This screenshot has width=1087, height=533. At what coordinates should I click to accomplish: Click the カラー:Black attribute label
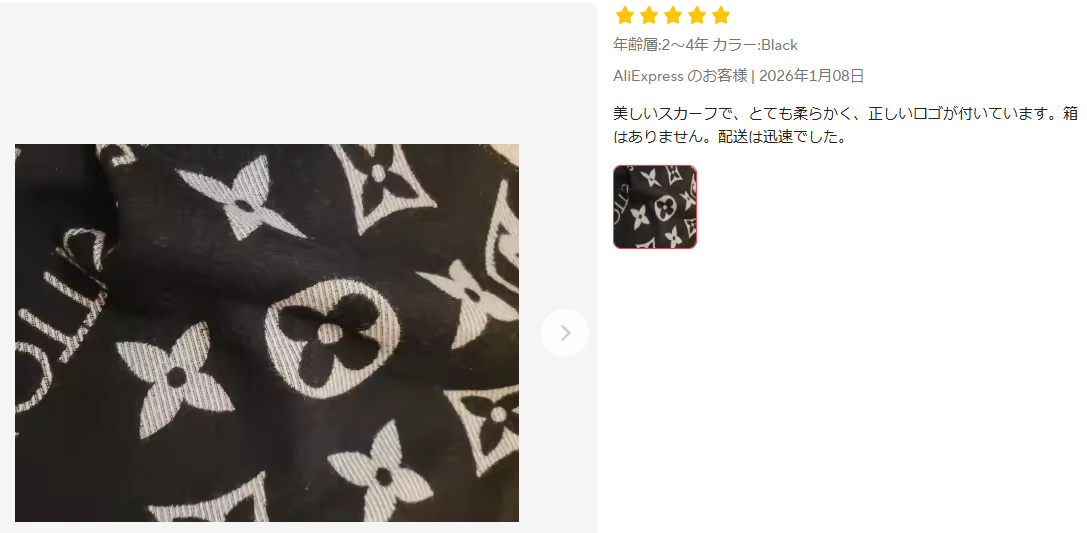pyautogui.click(x=755, y=45)
